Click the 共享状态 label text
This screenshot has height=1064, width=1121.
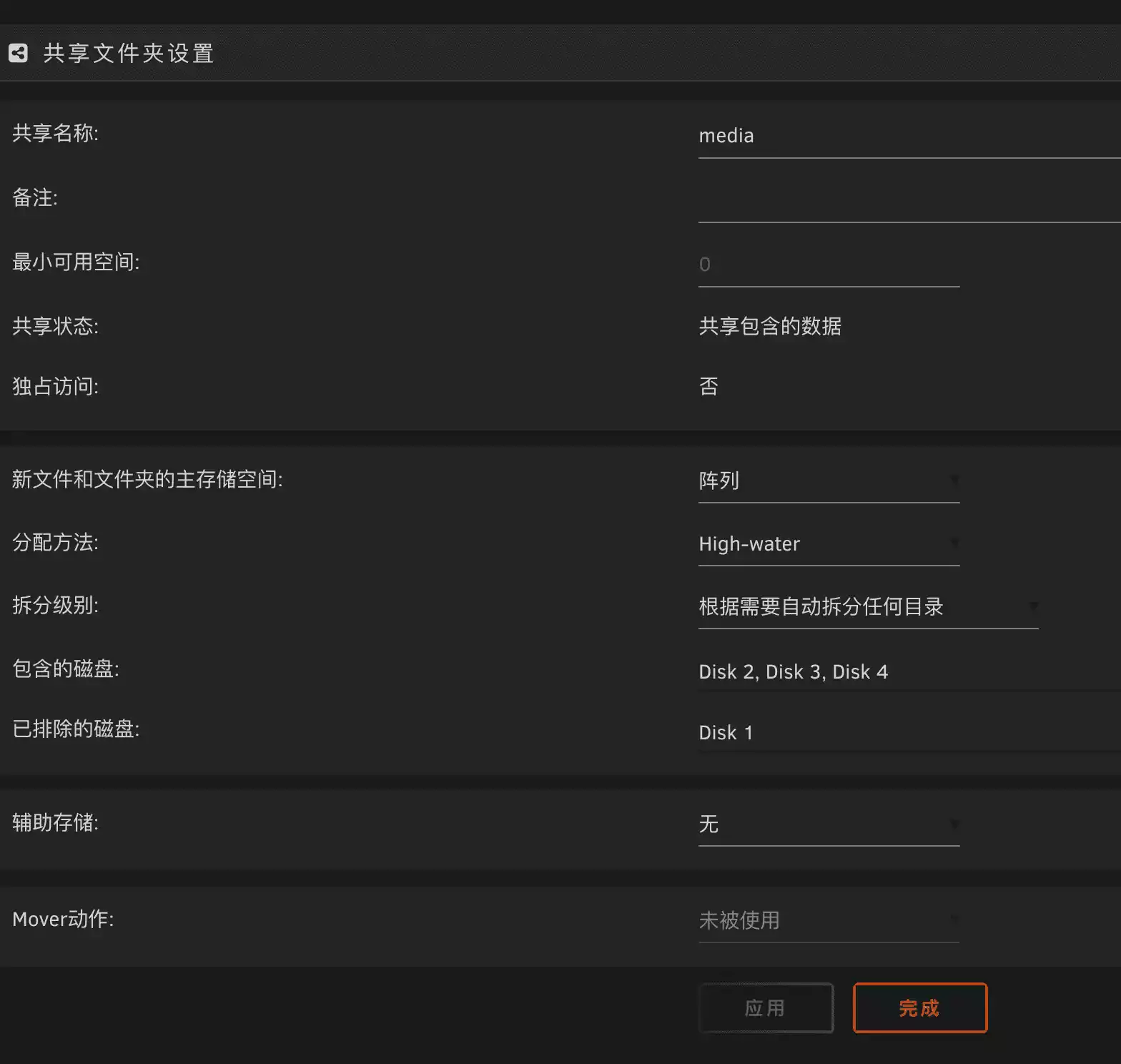click(55, 327)
